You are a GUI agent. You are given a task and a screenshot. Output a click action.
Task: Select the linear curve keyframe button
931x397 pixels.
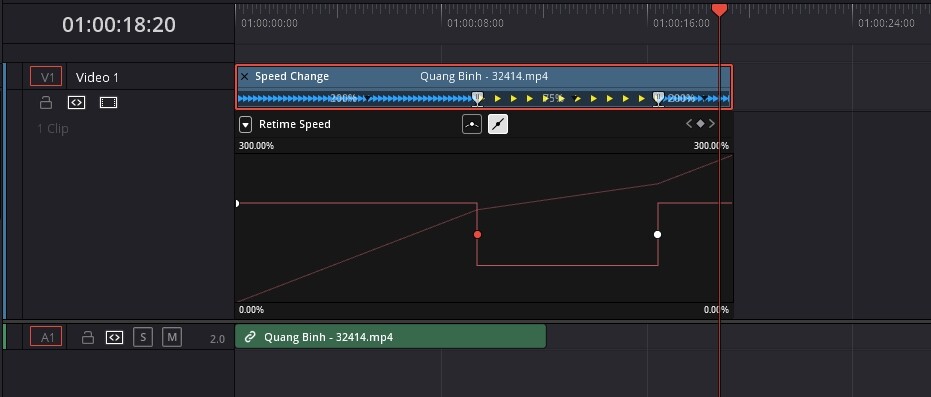pos(498,124)
